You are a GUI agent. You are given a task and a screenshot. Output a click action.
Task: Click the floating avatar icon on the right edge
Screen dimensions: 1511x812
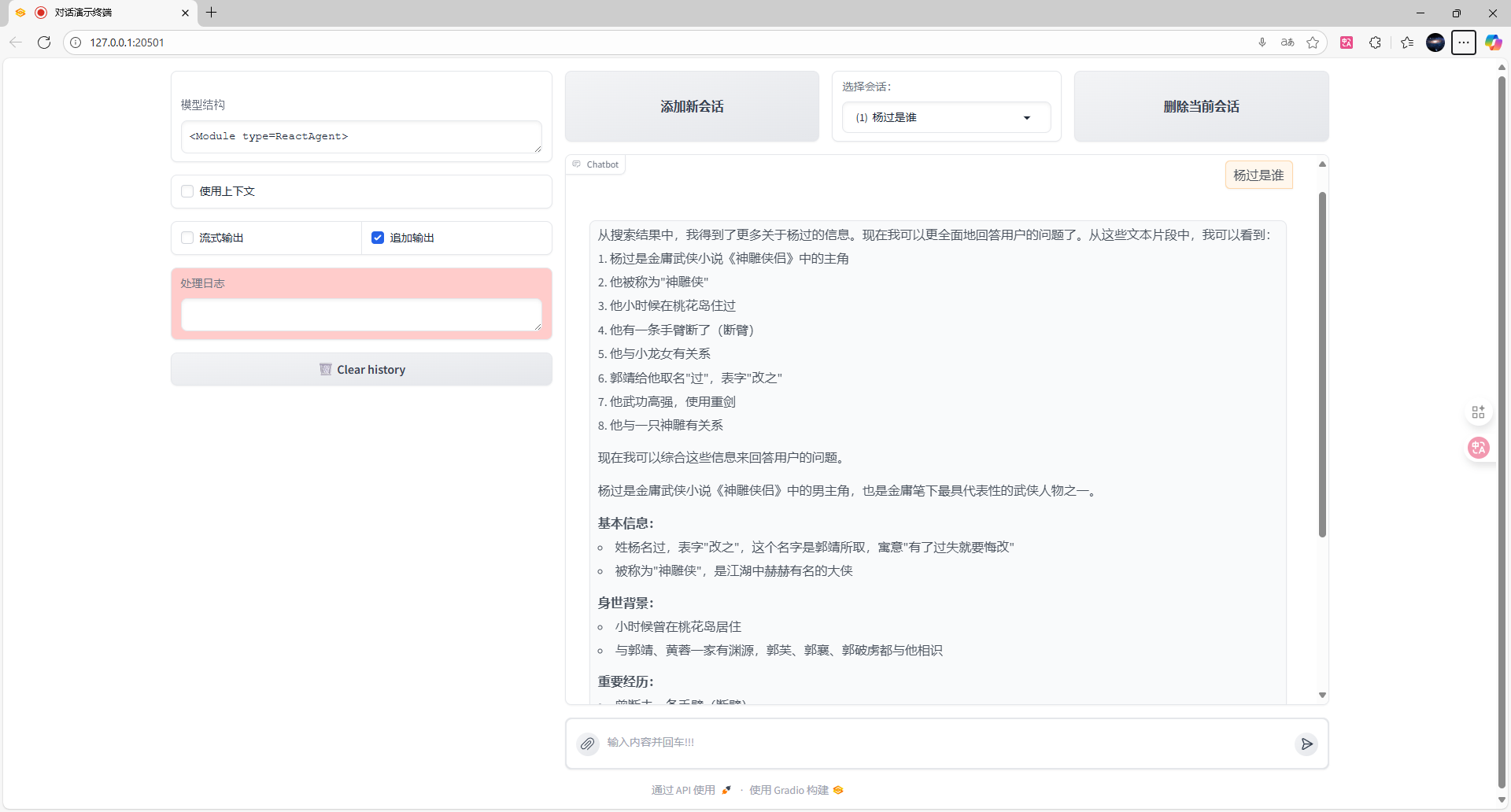(1478, 448)
